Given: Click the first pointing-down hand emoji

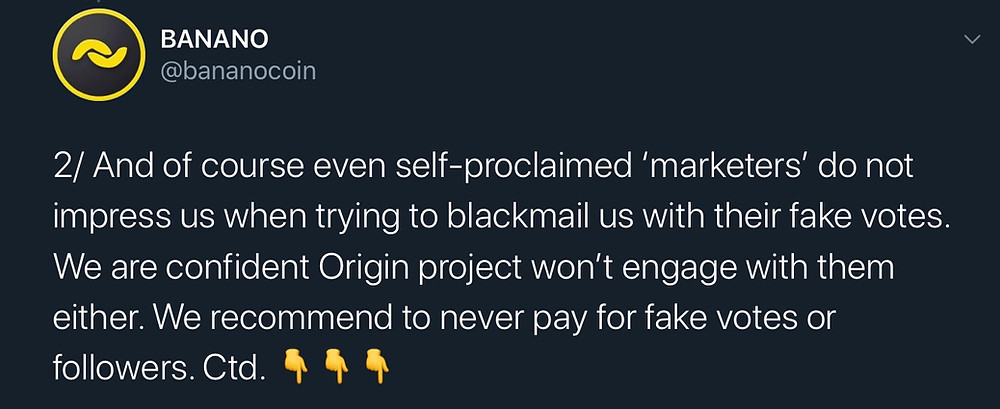Looking at the screenshot, I should tap(297, 366).
